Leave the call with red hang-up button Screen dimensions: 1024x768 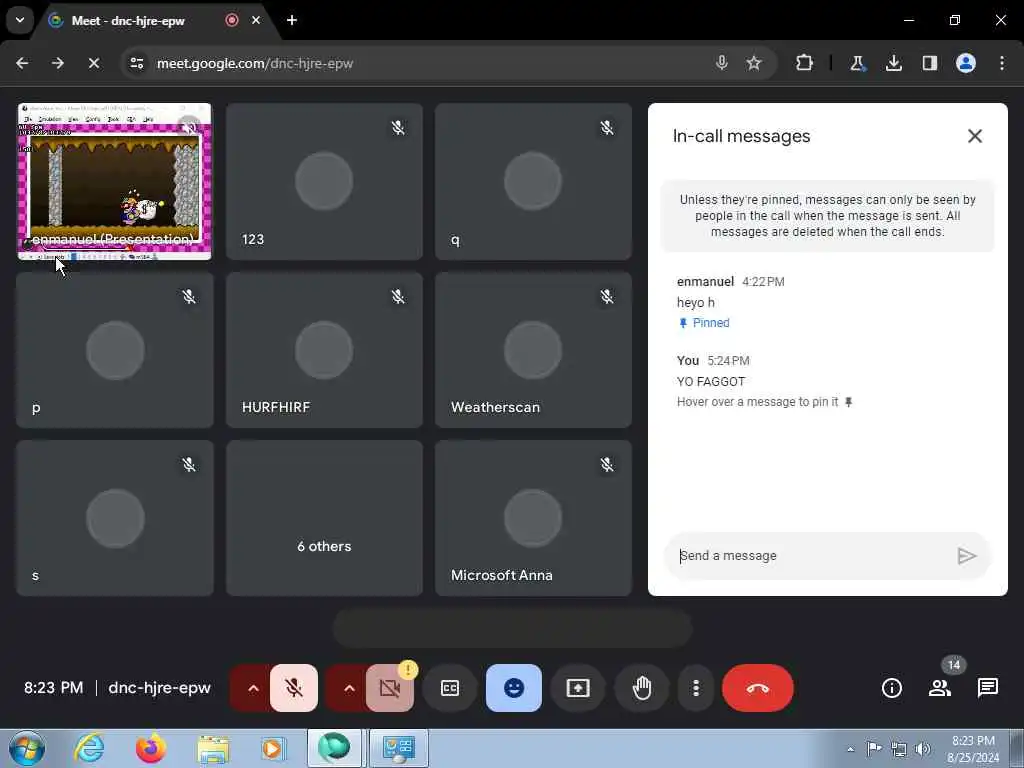pos(758,688)
